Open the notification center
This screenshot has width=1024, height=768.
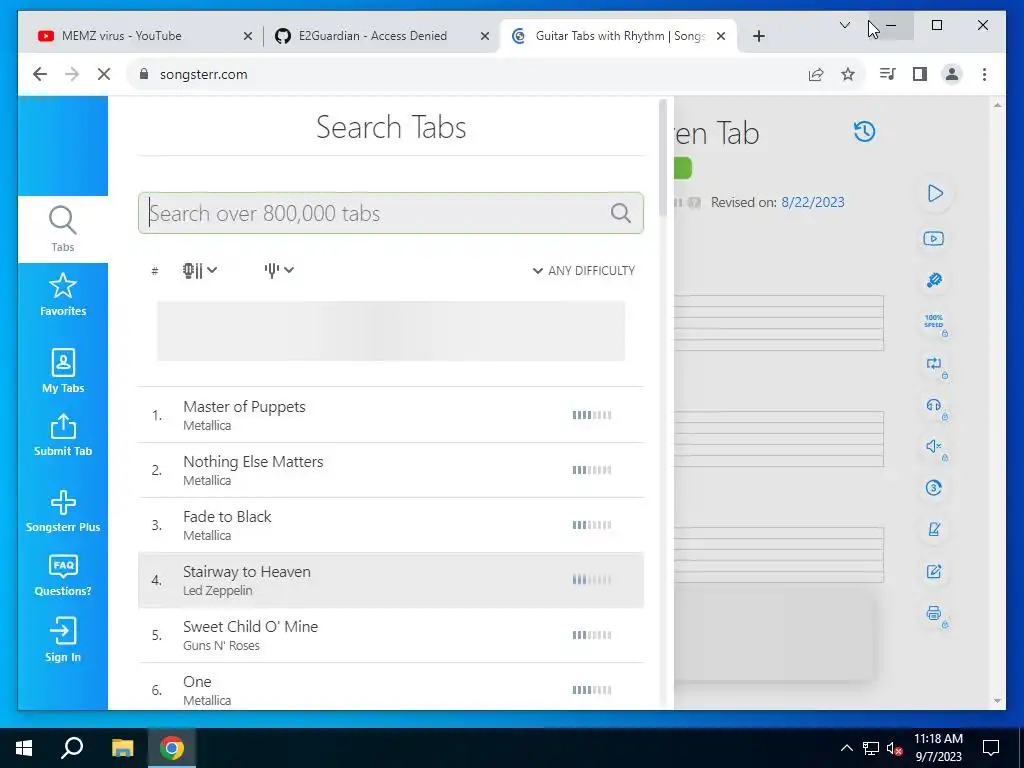pyautogui.click(x=991, y=748)
